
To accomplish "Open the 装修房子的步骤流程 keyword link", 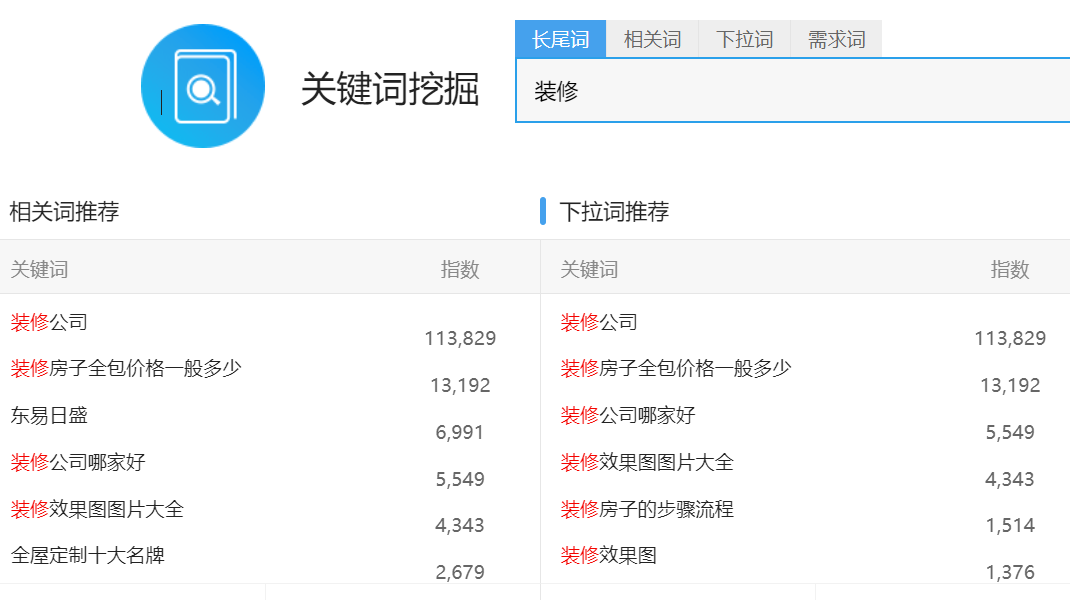I will 648,509.
